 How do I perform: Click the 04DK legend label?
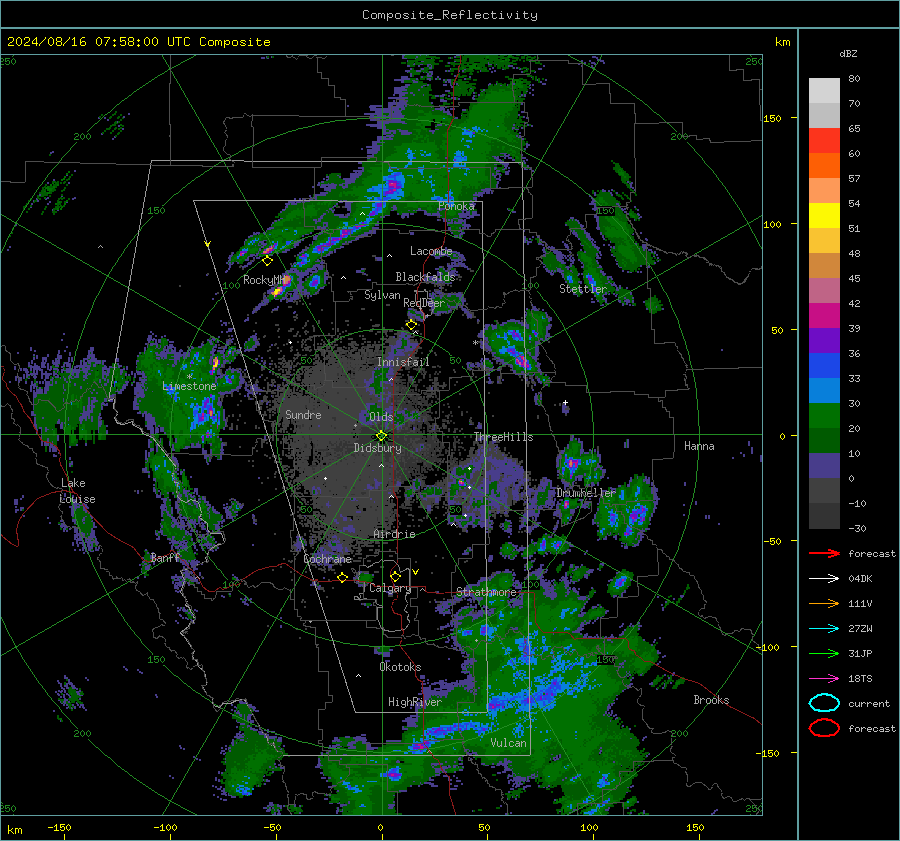click(x=860, y=579)
